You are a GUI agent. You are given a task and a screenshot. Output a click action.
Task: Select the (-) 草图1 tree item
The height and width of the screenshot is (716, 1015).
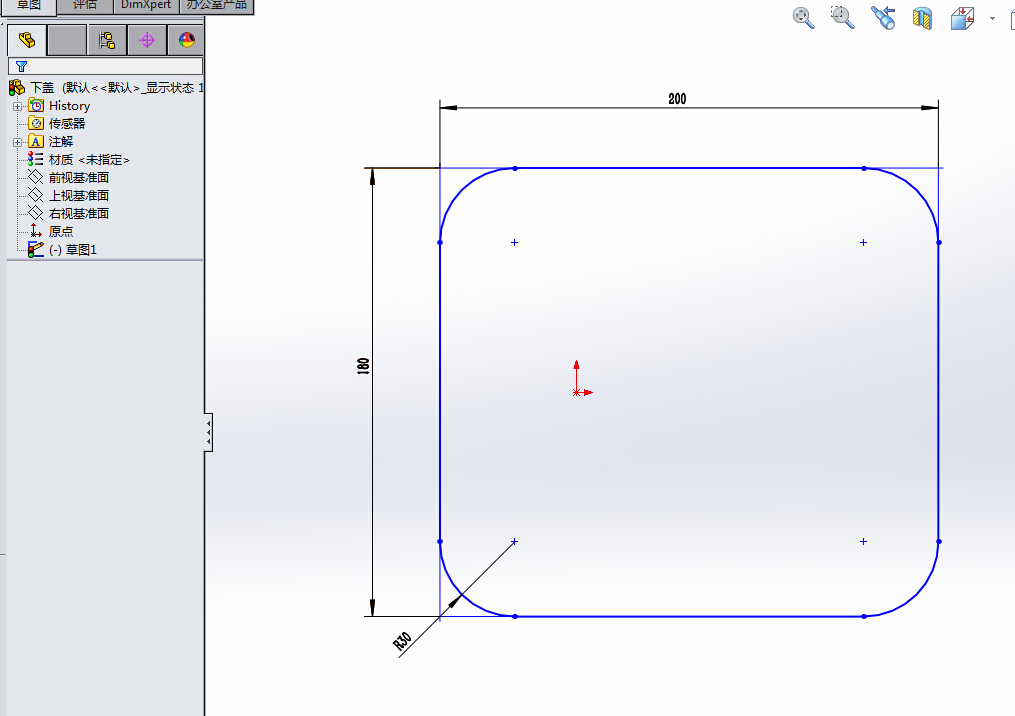click(72, 249)
